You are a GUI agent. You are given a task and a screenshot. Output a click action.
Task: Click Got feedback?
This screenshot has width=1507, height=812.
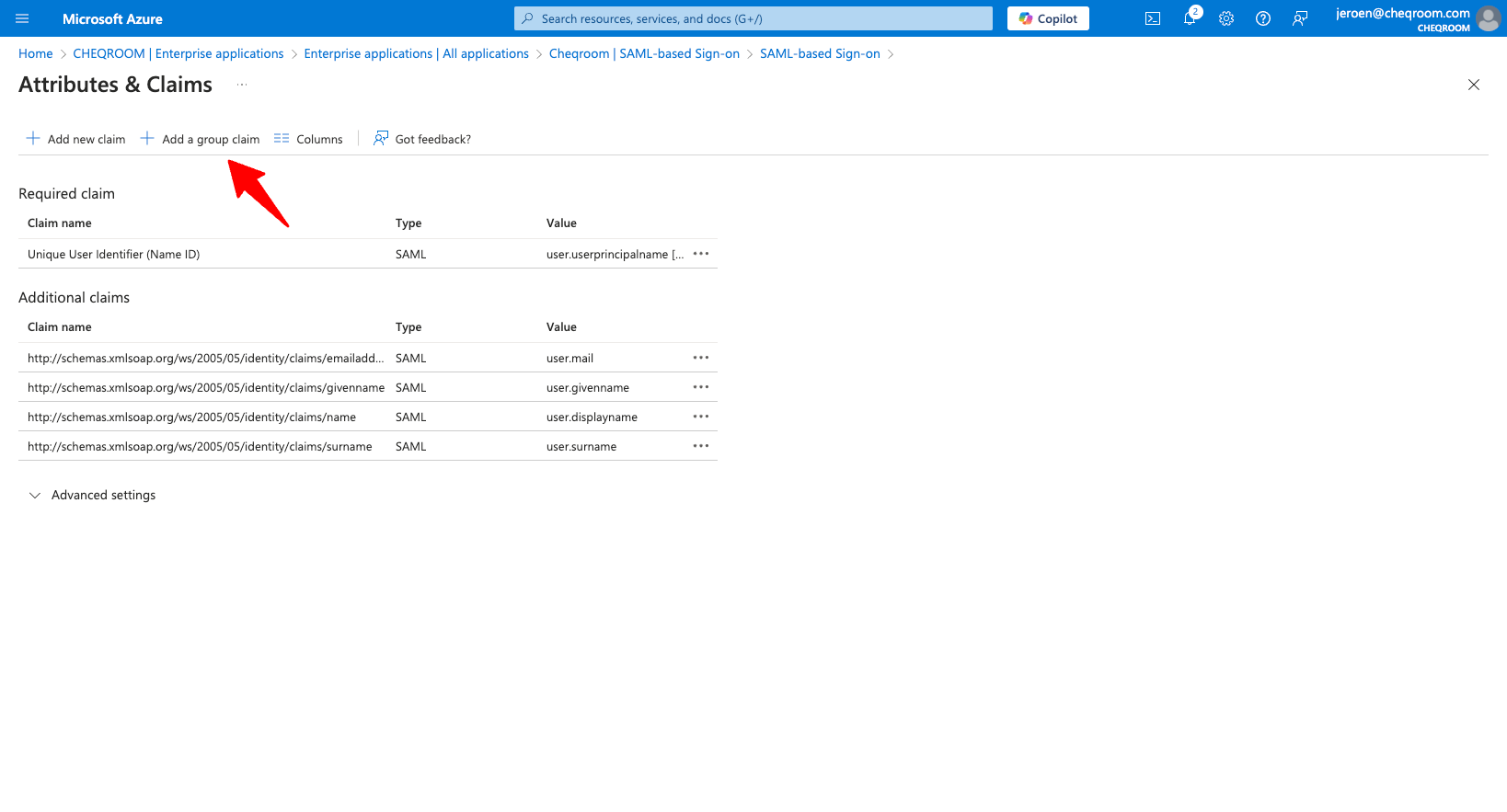422,139
